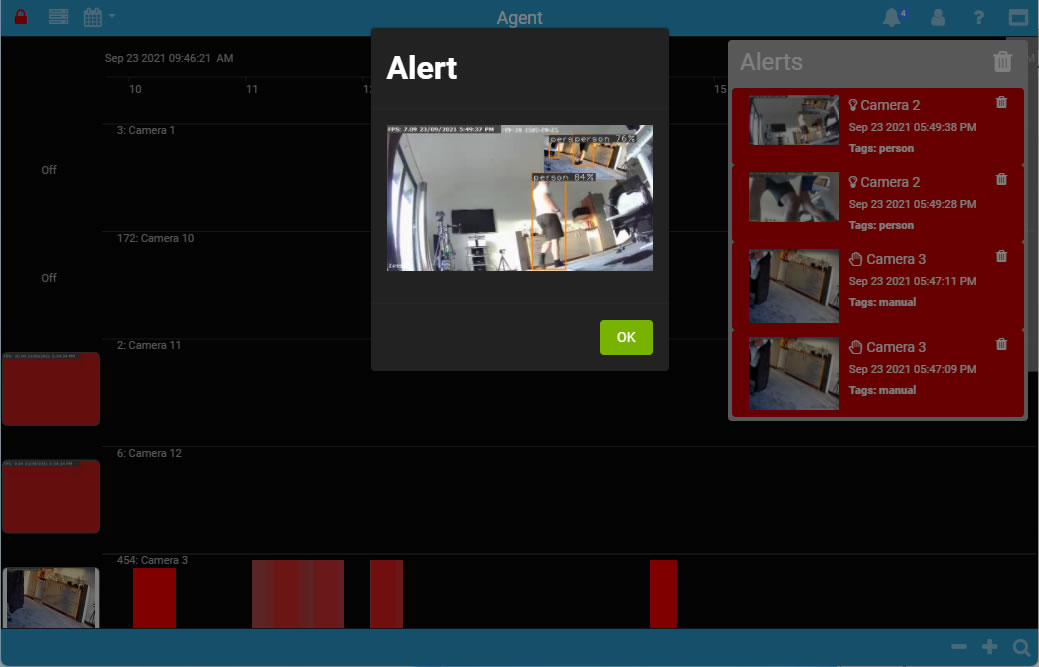Expand the calendar dropdown arrow
The image size is (1039, 667).
pos(112,16)
